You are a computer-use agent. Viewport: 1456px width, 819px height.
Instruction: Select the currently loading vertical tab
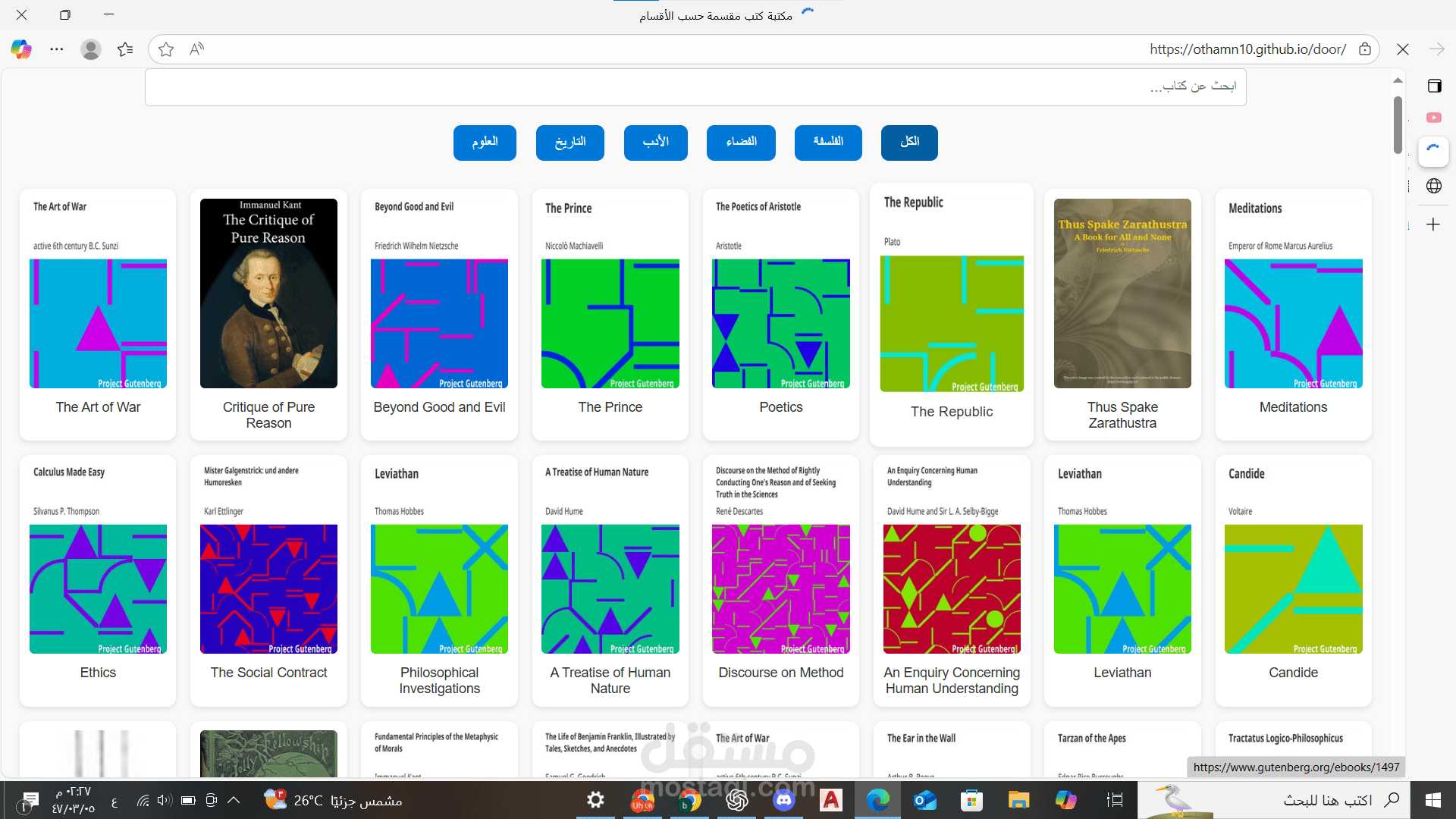pos(1433,150)
